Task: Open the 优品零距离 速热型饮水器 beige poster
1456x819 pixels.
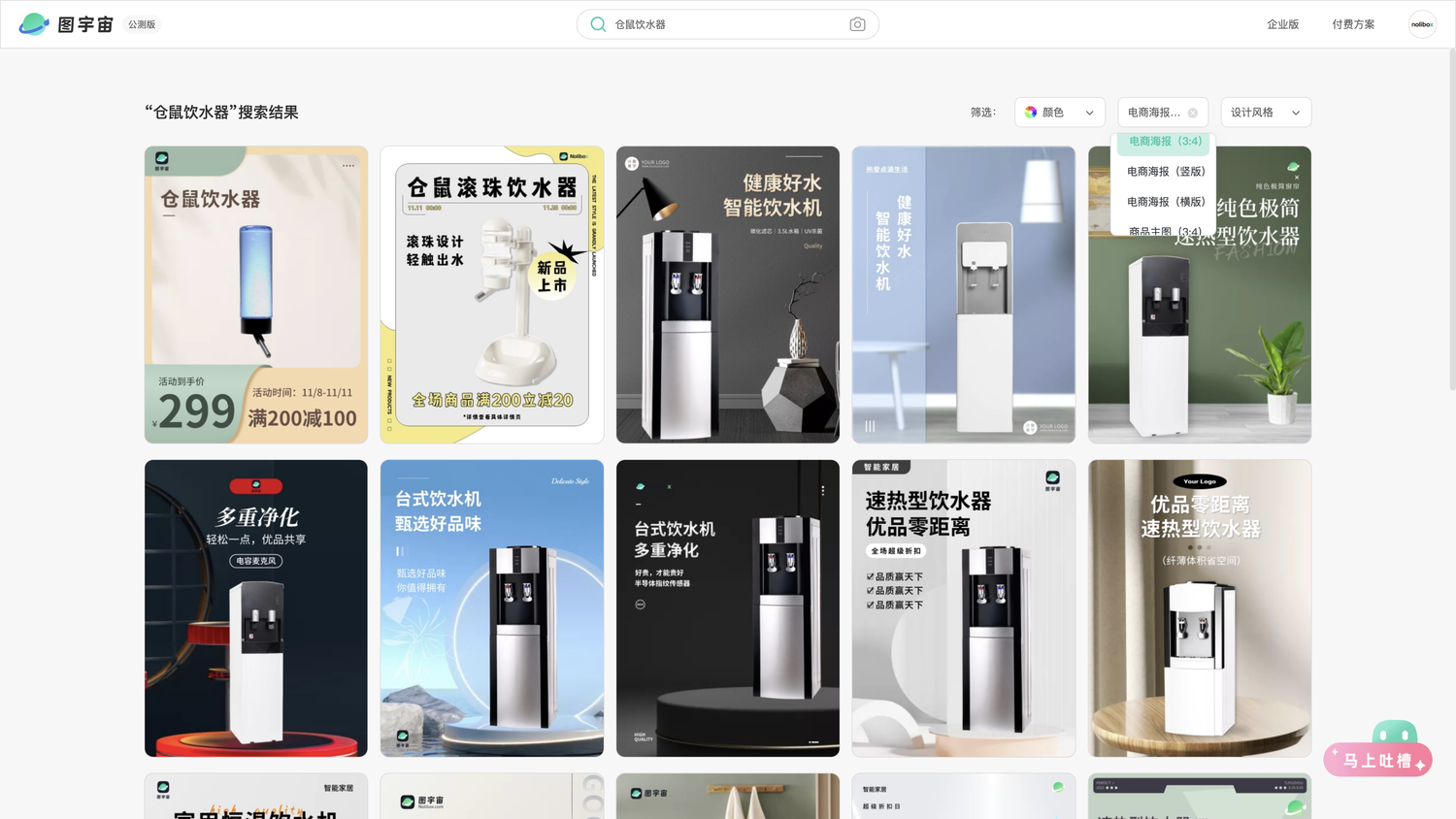Action: click(x=1200, y=608)
